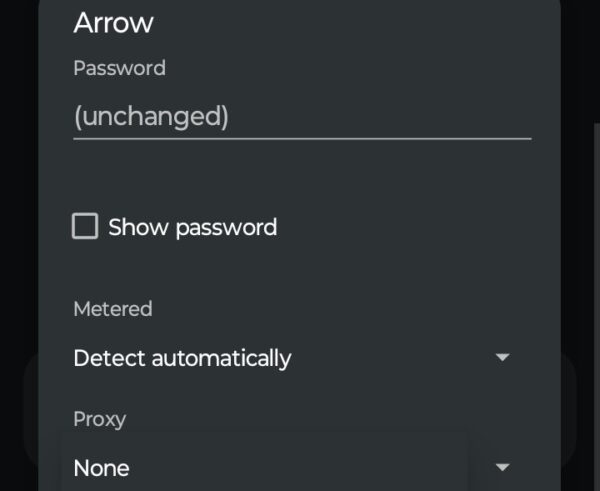Expand the Metered dropdown arrow
Image resolution: width=600 pixels, height=491 pixels.
(x=503, y=357)
